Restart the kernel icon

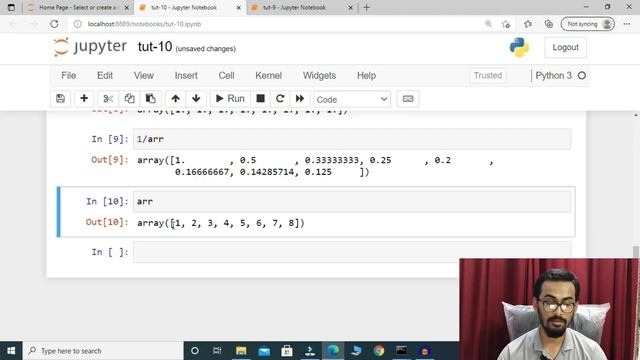(280, 99)
